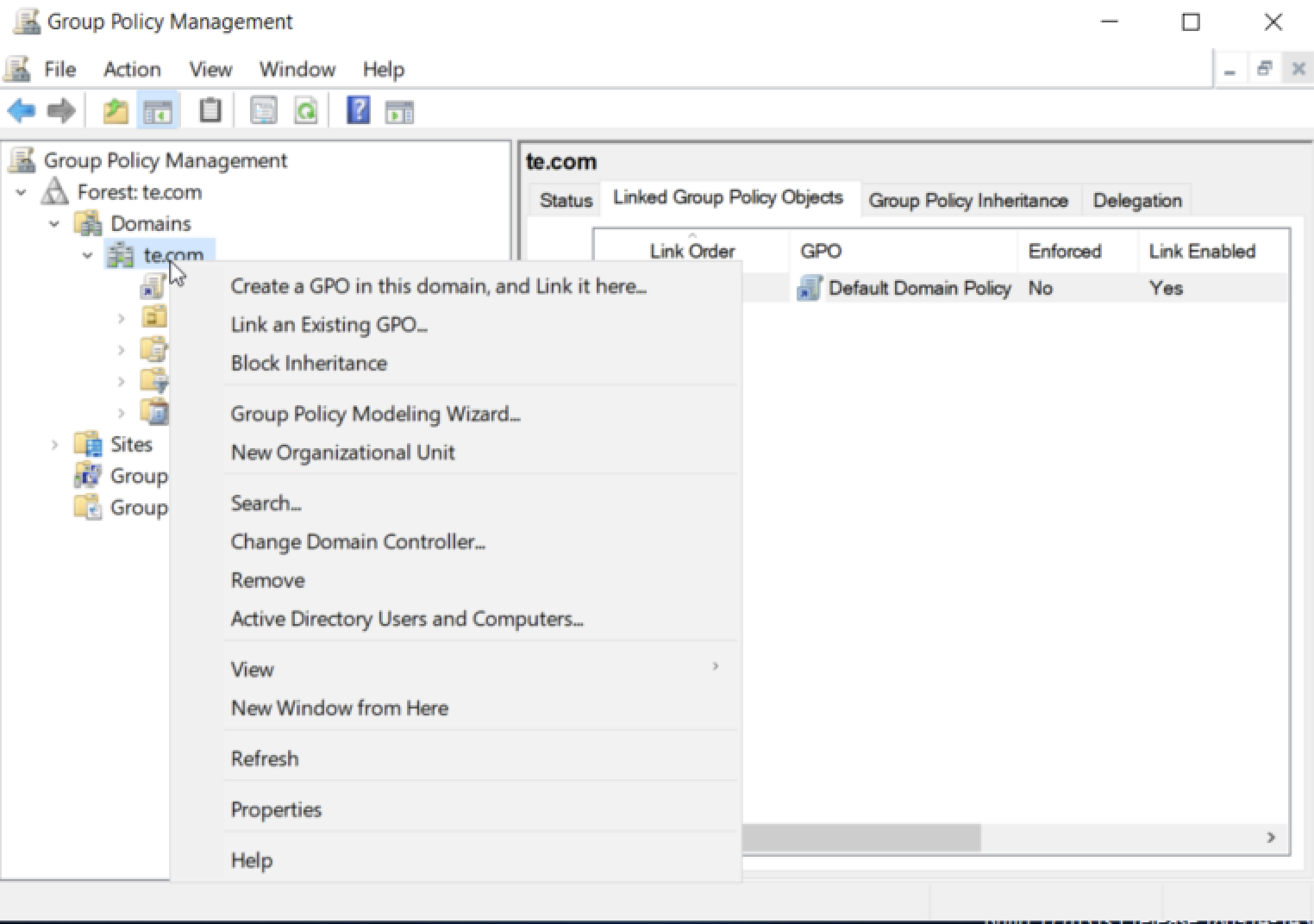
Task: Toggle the Show/Hide Console Tree icon
Action: (158, 111)
